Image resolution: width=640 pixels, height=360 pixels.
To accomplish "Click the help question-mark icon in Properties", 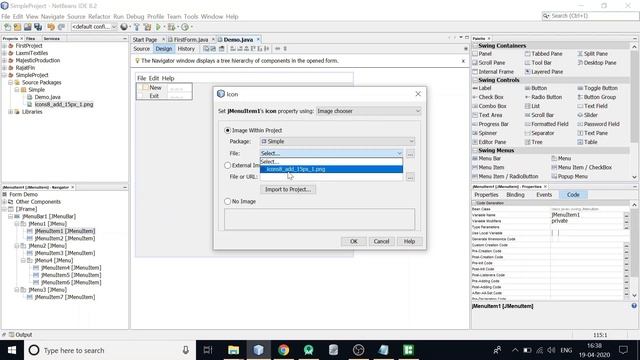I will click(634, 306).
